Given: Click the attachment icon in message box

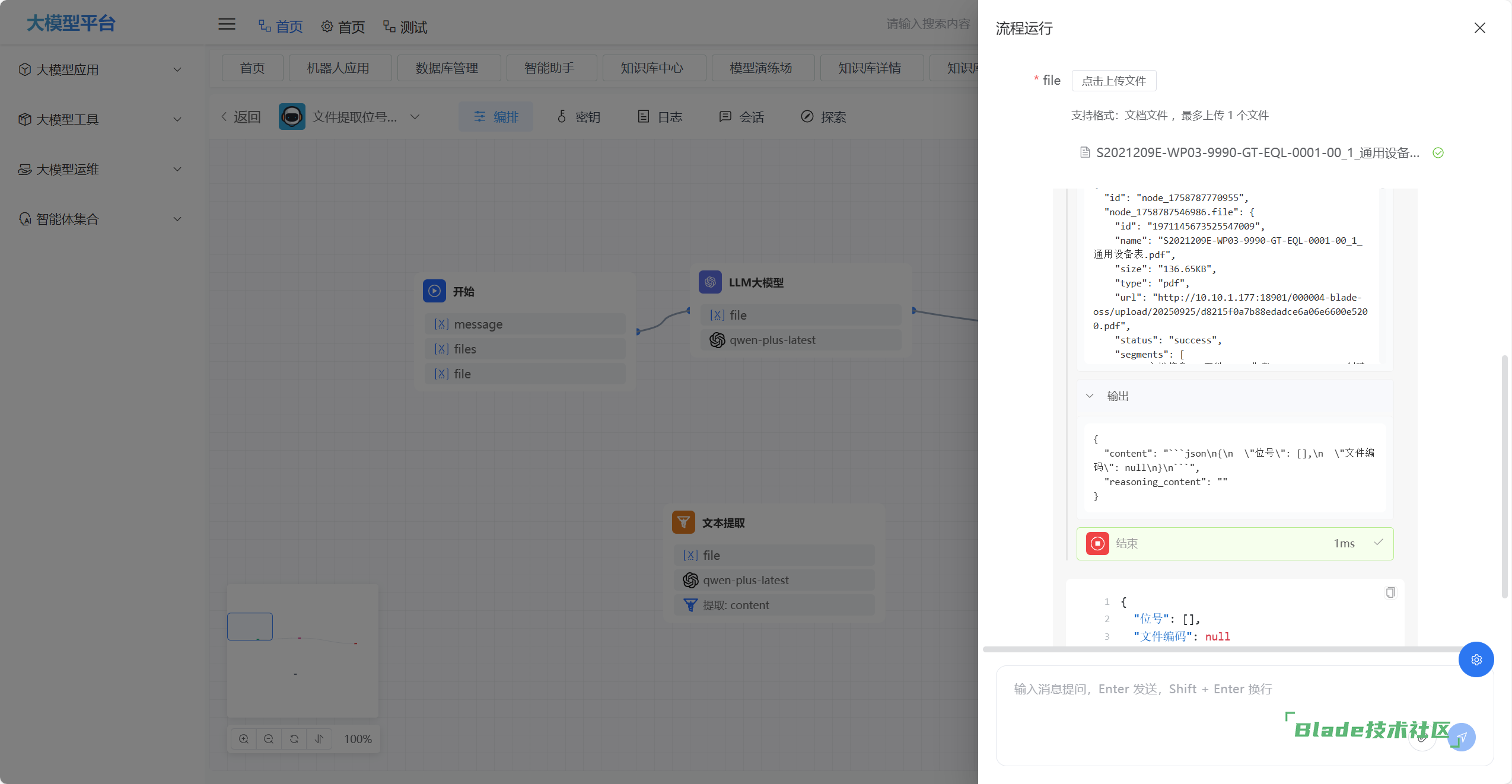Looking at the screenshot, I should (x=1422, y=738).
